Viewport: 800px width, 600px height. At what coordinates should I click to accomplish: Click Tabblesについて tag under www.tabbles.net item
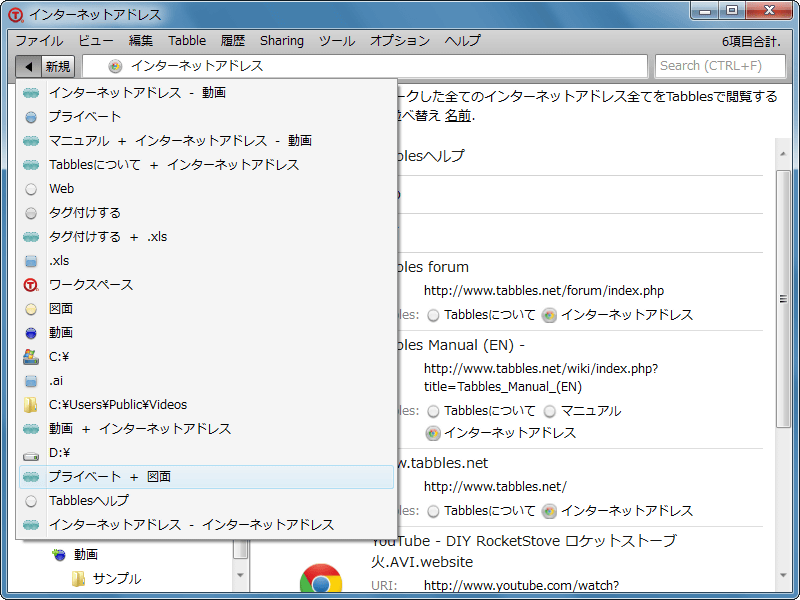[490, 511]
